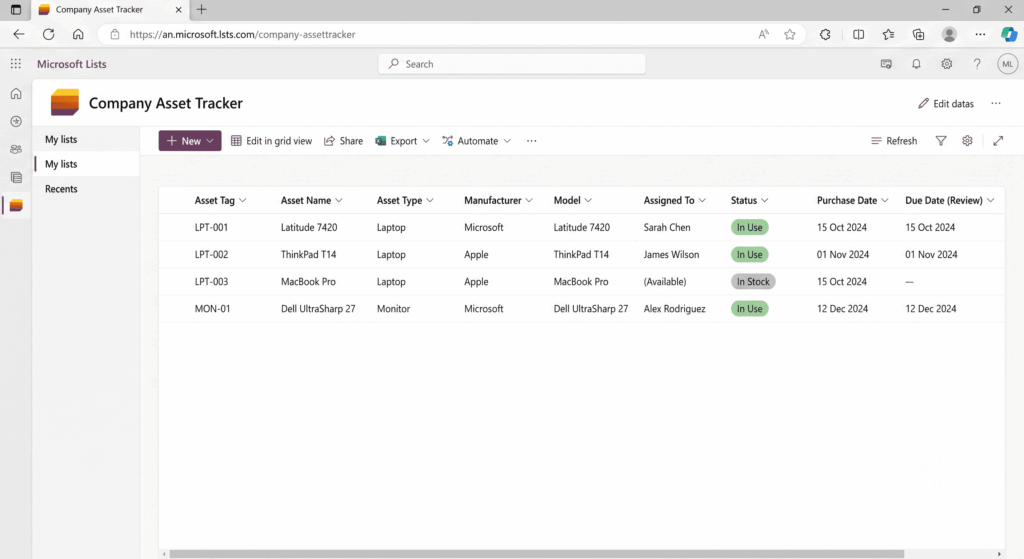The width and height of the screenshot is (1024, 559).
Task: Click the Share button
Action: click(x=344, y=141)
